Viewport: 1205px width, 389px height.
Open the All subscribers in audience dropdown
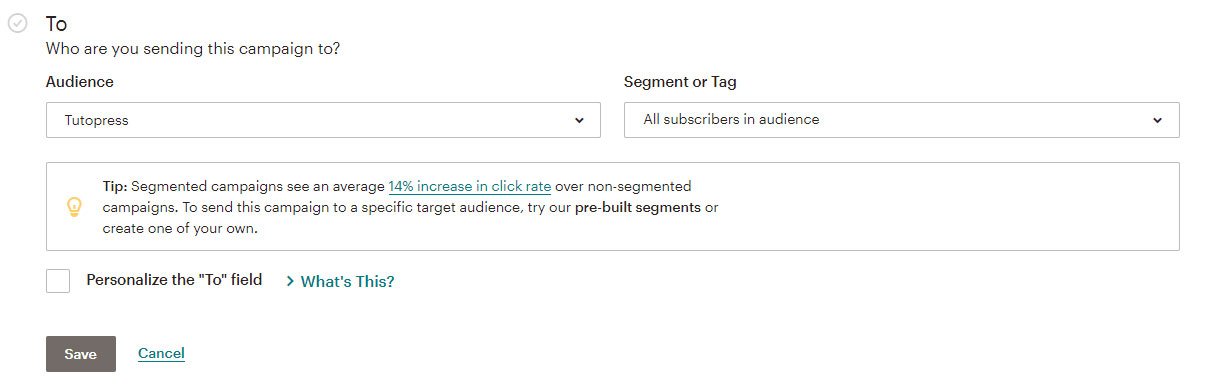tap(901, 120)
